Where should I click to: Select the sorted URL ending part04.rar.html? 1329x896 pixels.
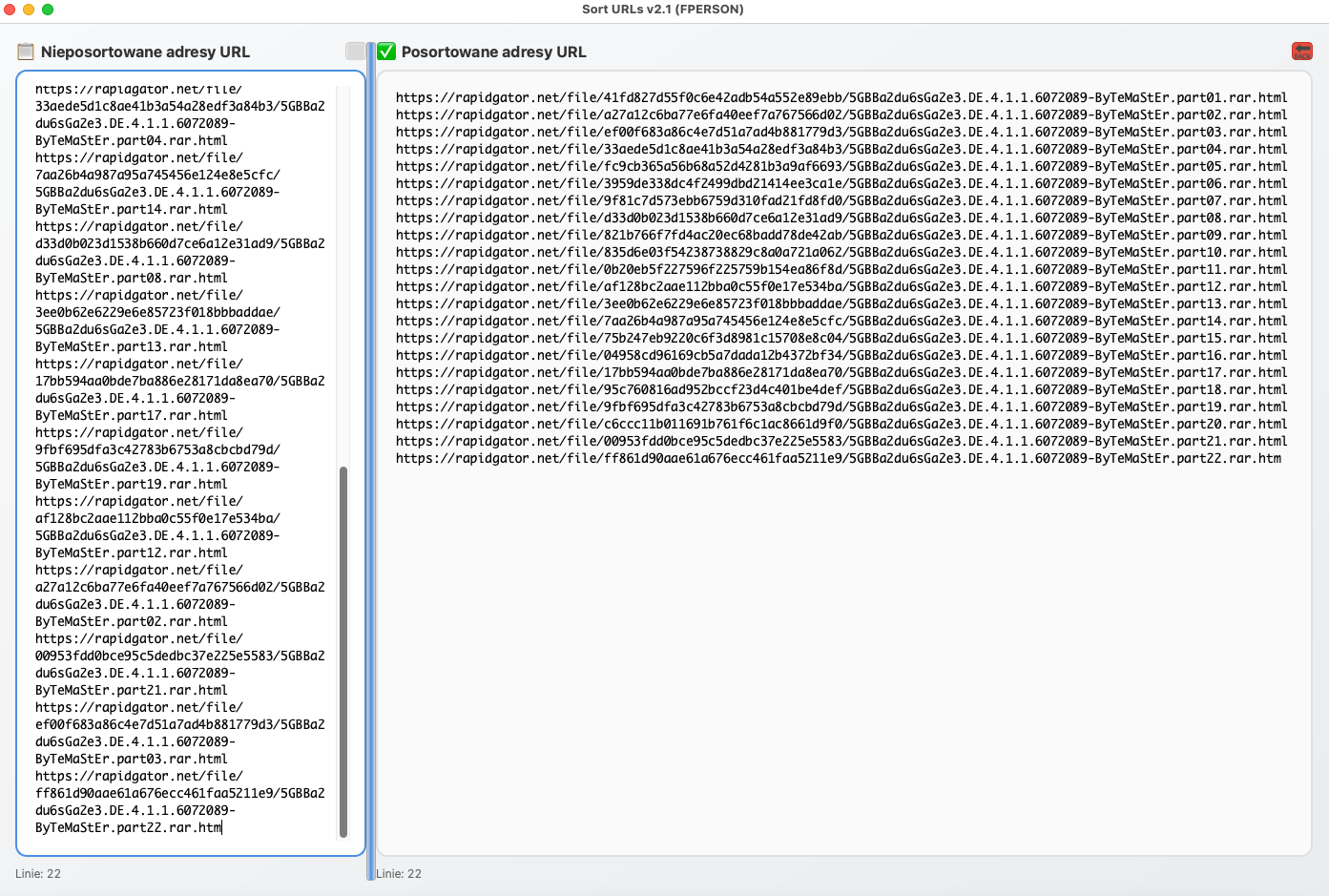pyautogui.click(x=841, y=149)
